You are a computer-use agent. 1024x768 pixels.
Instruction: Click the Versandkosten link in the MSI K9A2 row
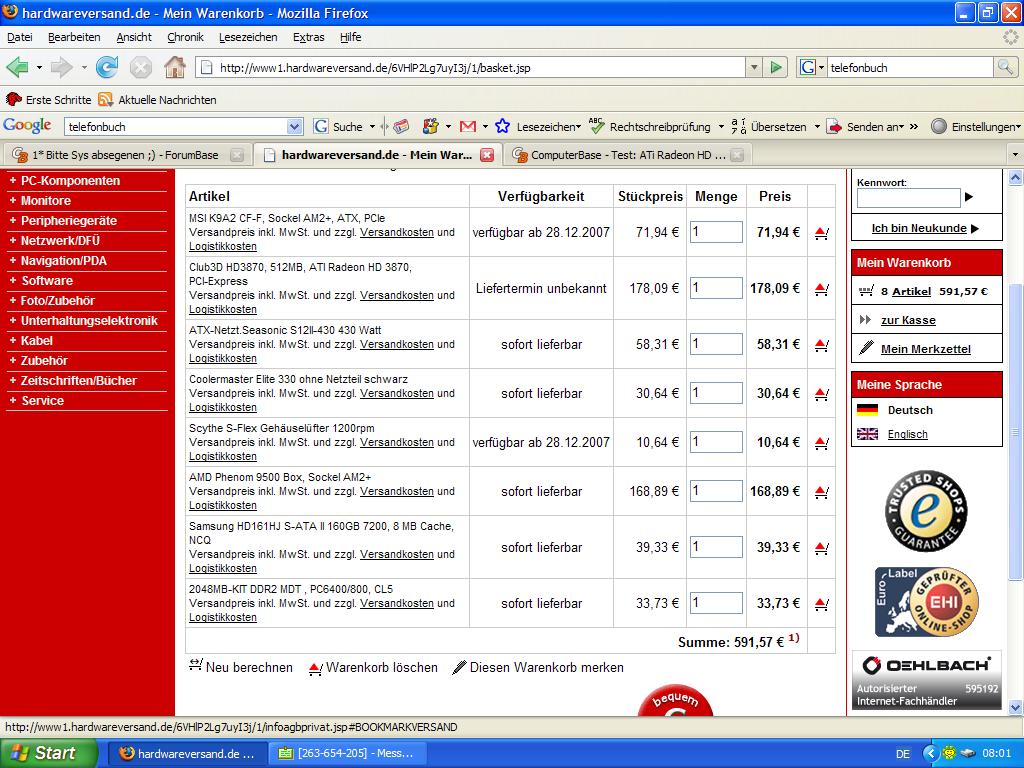(x=396, y=232)
